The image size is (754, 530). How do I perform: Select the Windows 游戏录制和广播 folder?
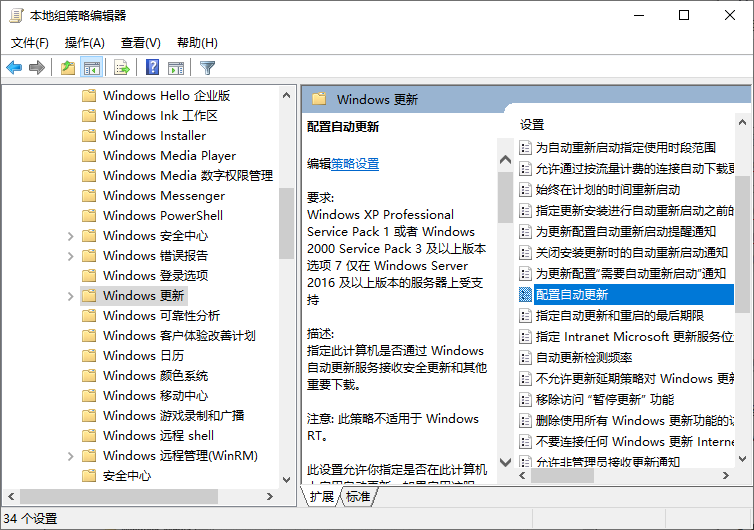click(x=173, y=416)
